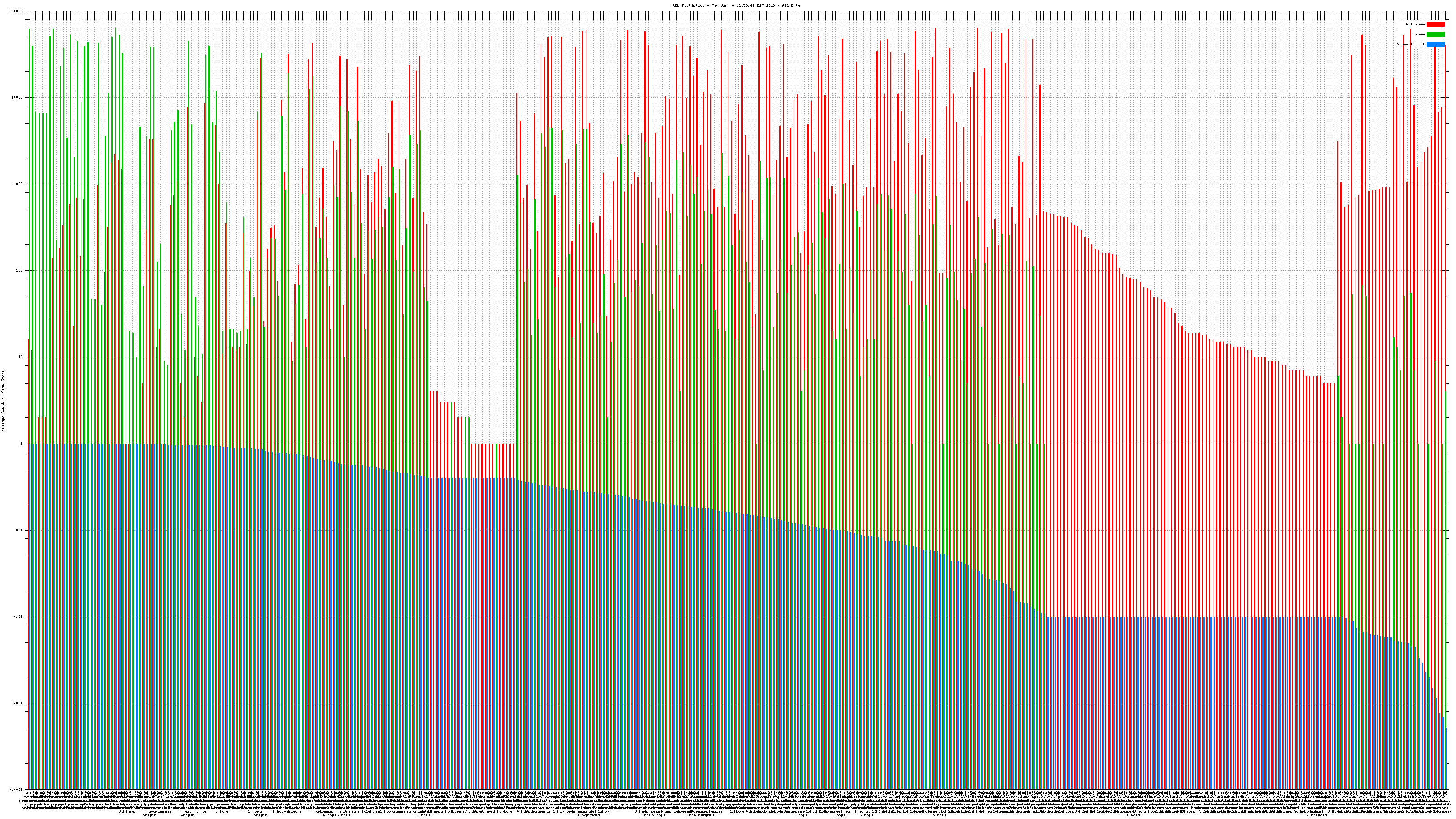Click the 100 y-axis tick label
The height and width of the screenshot is (819, 1456).
19,271
